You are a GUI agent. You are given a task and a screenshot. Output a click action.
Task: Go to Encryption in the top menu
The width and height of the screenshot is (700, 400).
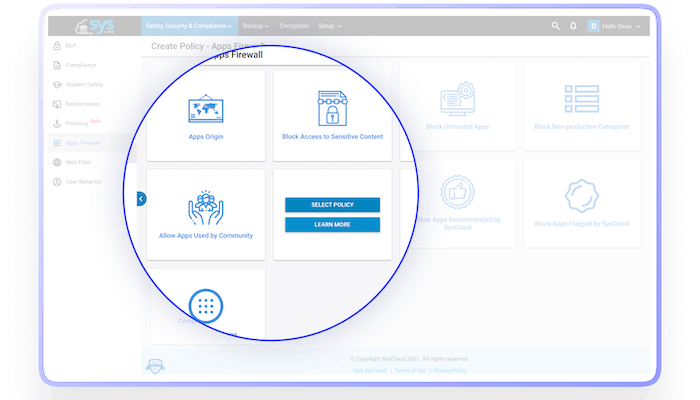294,25
